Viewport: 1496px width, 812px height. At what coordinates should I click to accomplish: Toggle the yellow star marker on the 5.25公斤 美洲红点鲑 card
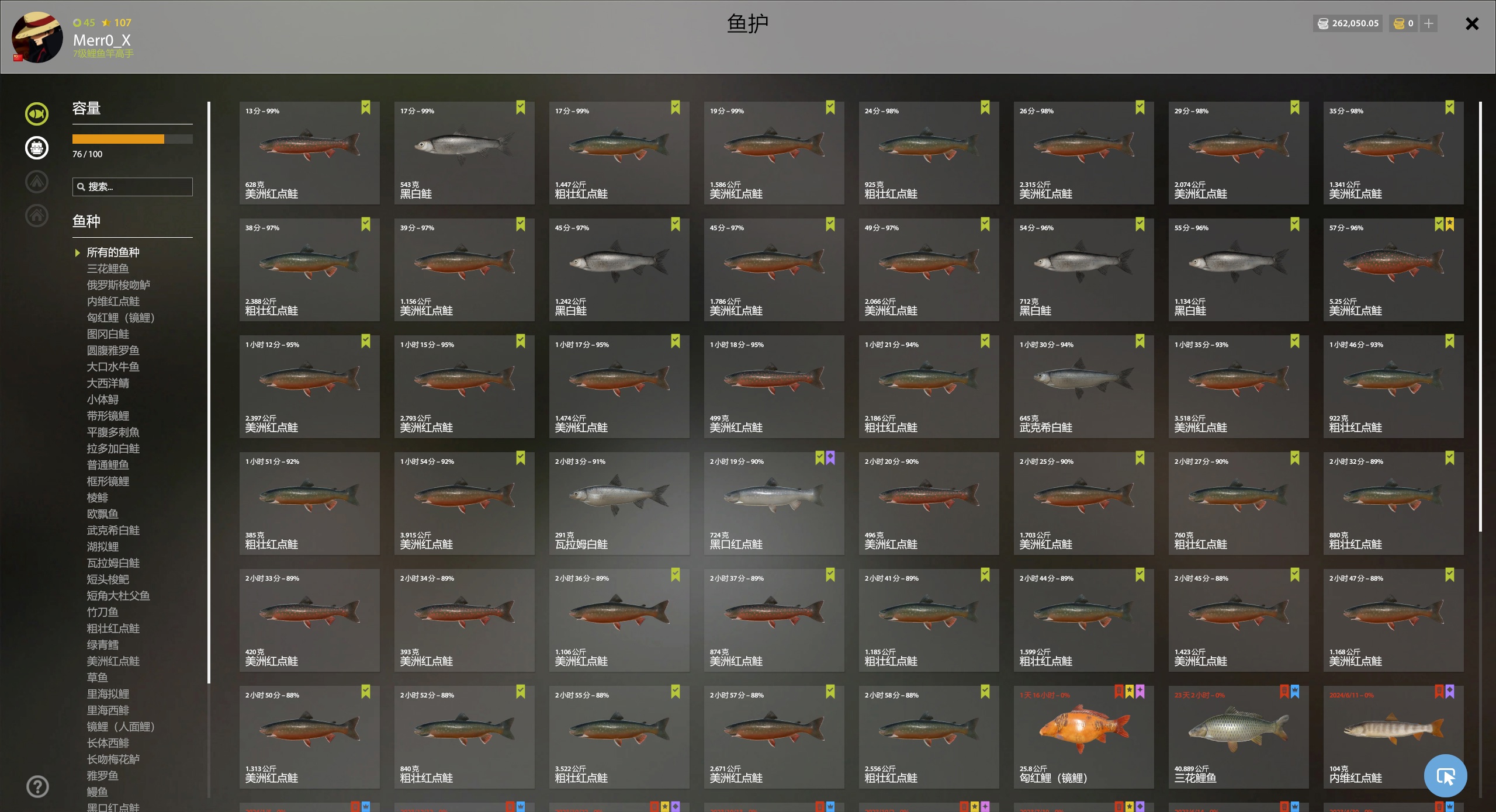[1450, 224]
